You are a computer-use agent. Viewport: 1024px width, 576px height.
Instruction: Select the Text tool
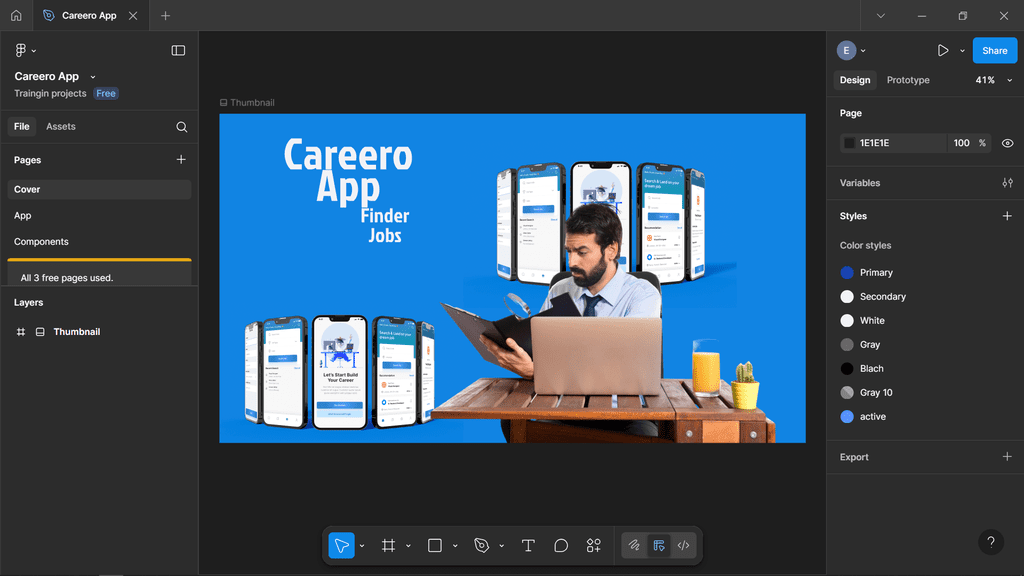point(528,545)
